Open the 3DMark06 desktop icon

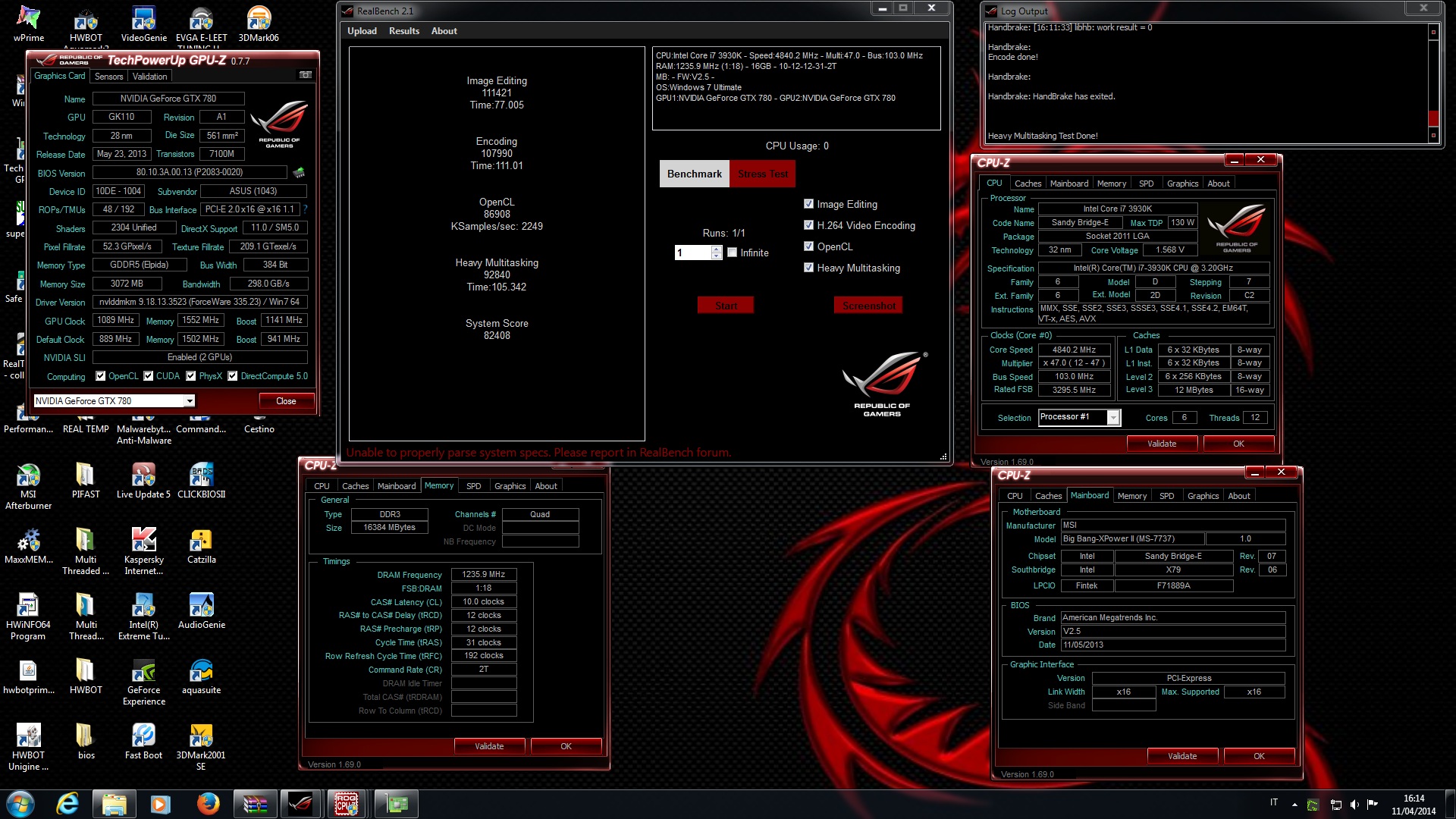pos(259,23)
